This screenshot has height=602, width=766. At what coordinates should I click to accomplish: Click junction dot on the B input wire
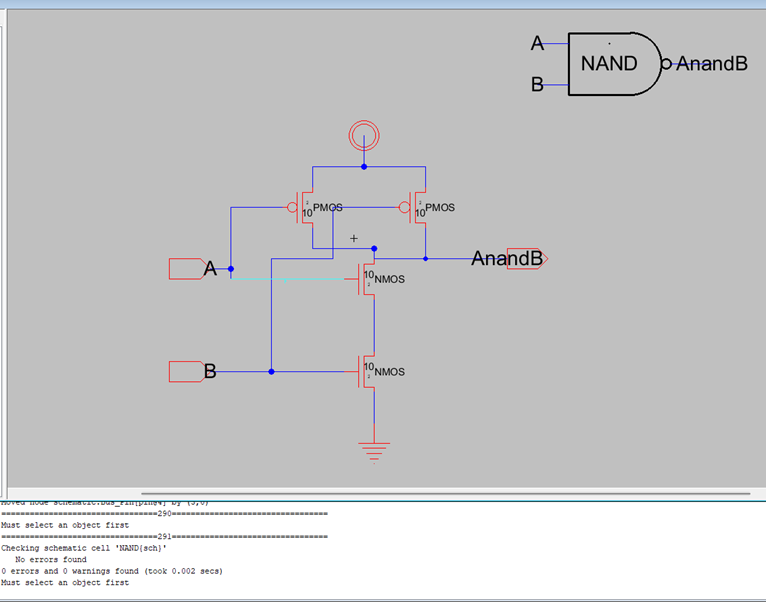(271, 371)
